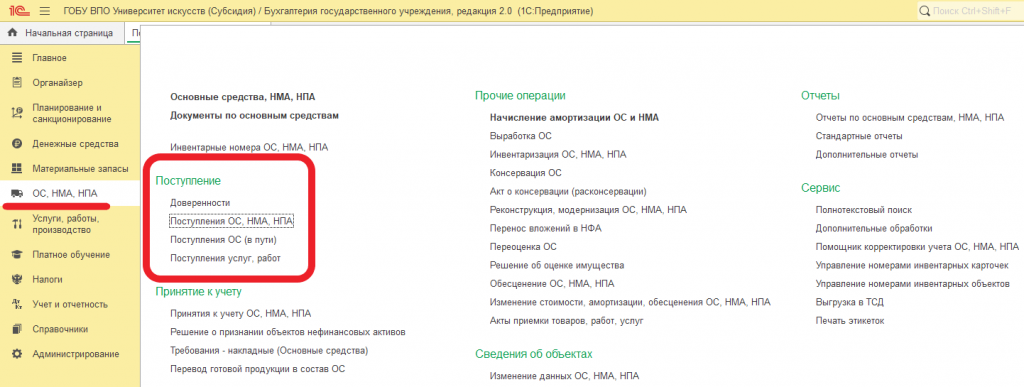Click the Платное обучение icon

pos(18,255)
